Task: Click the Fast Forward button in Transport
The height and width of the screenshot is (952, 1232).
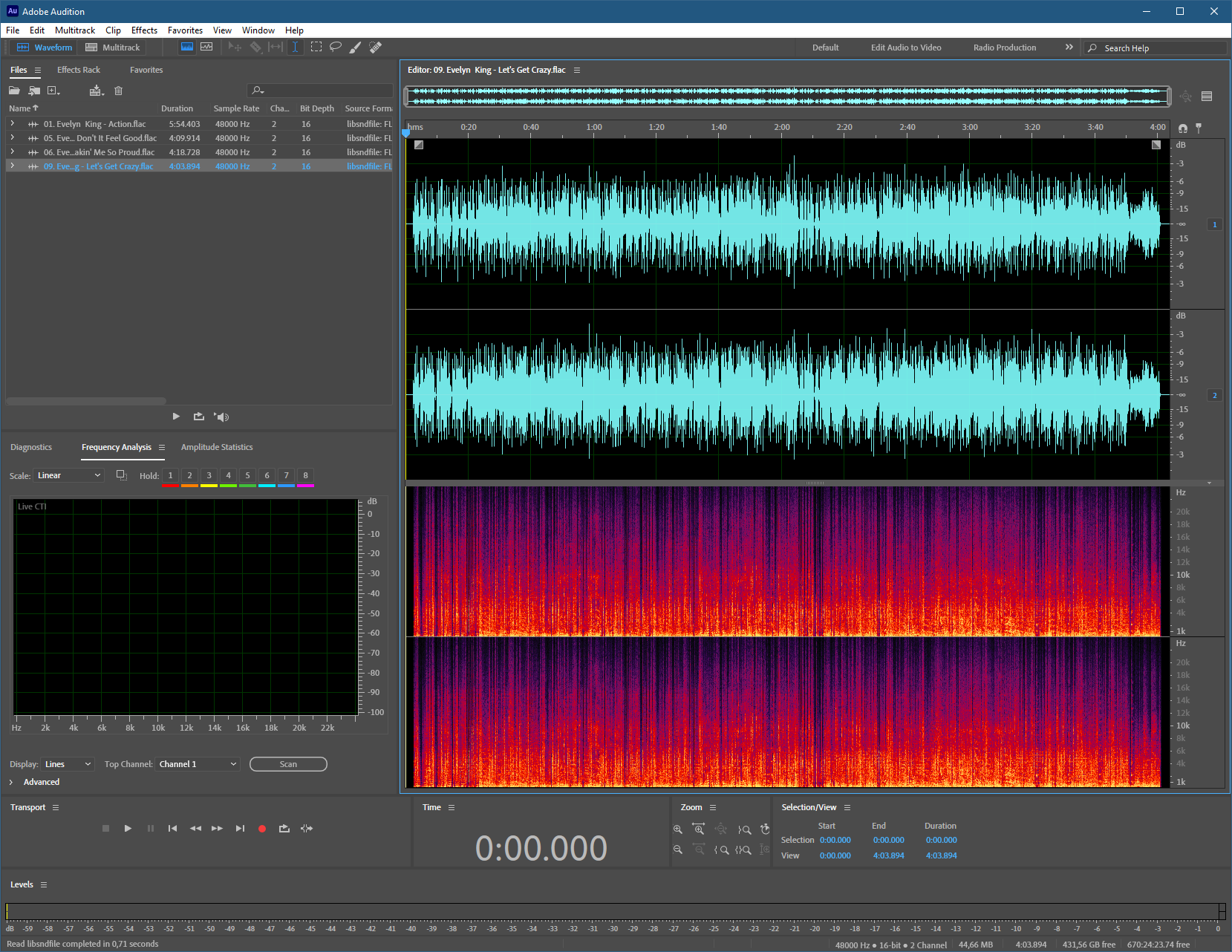Action: [217, 829]
